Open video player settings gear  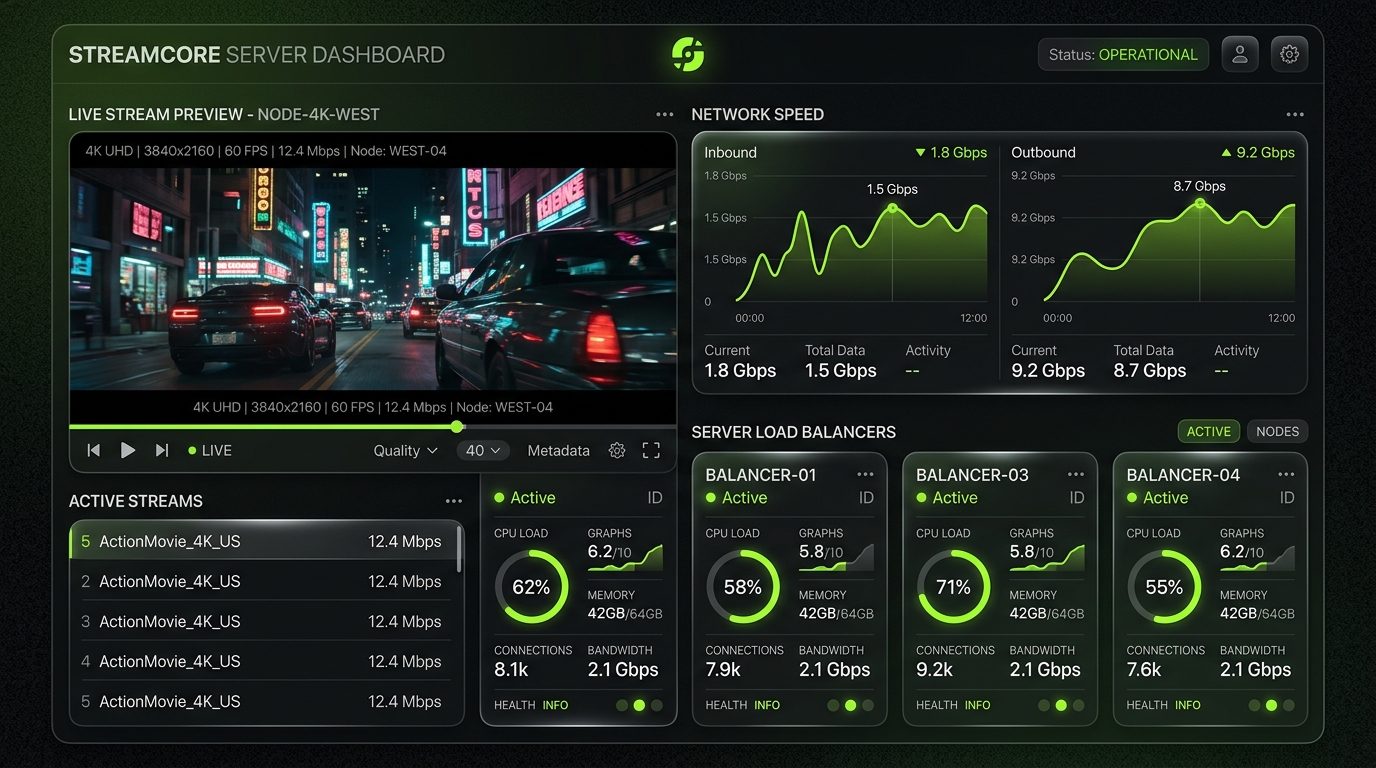pyautogui.click(x=617, y=451)
